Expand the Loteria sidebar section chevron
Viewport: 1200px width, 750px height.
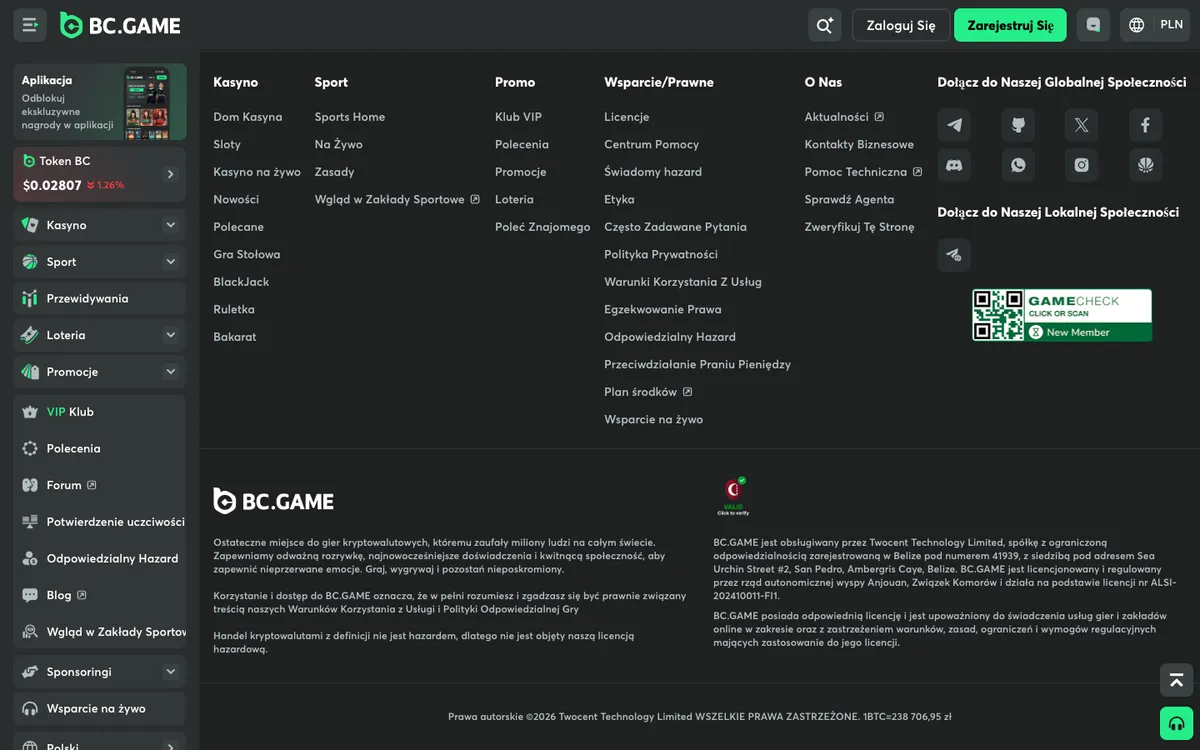pos(170,335)
